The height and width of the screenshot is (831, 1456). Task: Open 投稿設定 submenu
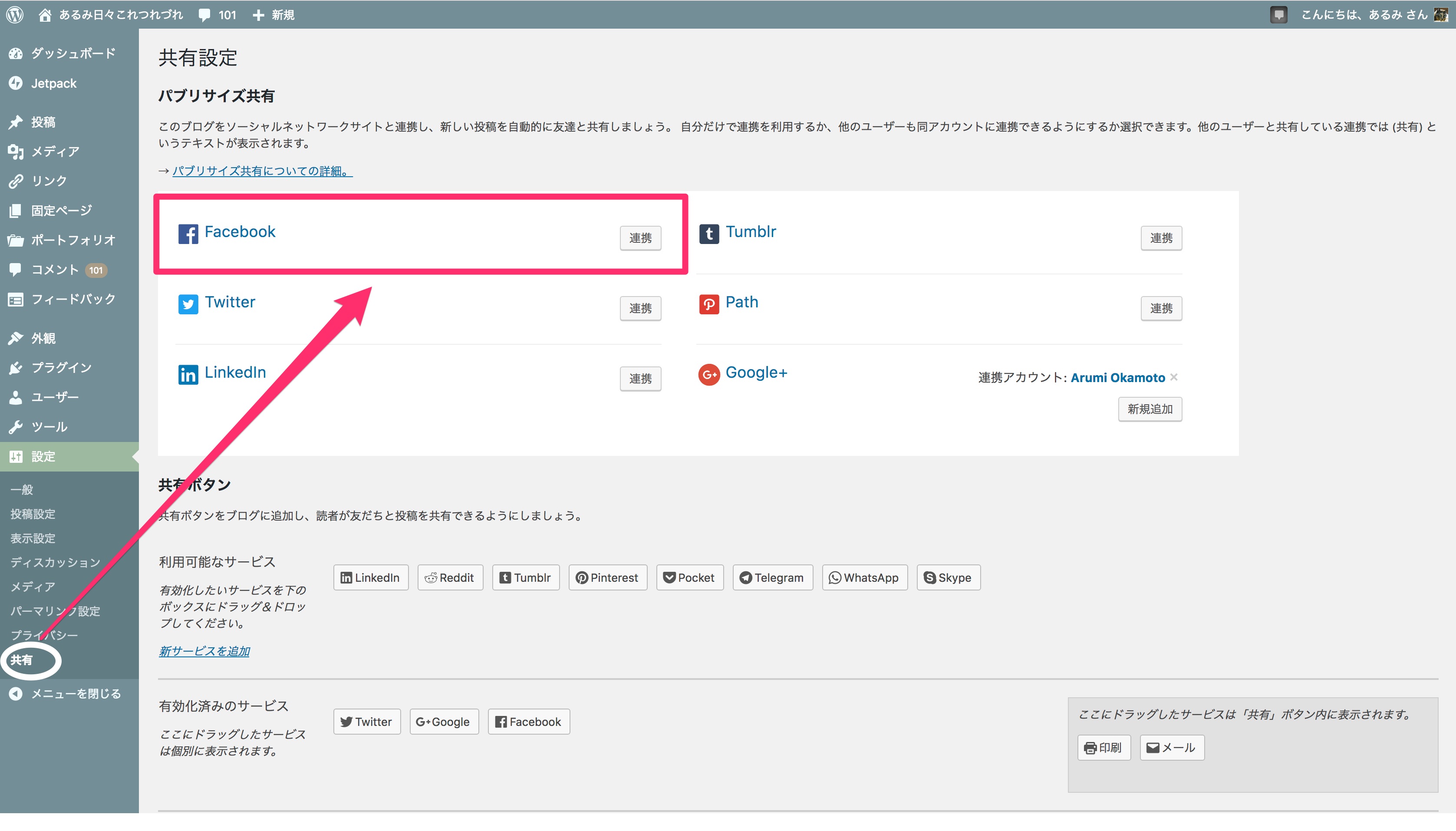(33, 514)
